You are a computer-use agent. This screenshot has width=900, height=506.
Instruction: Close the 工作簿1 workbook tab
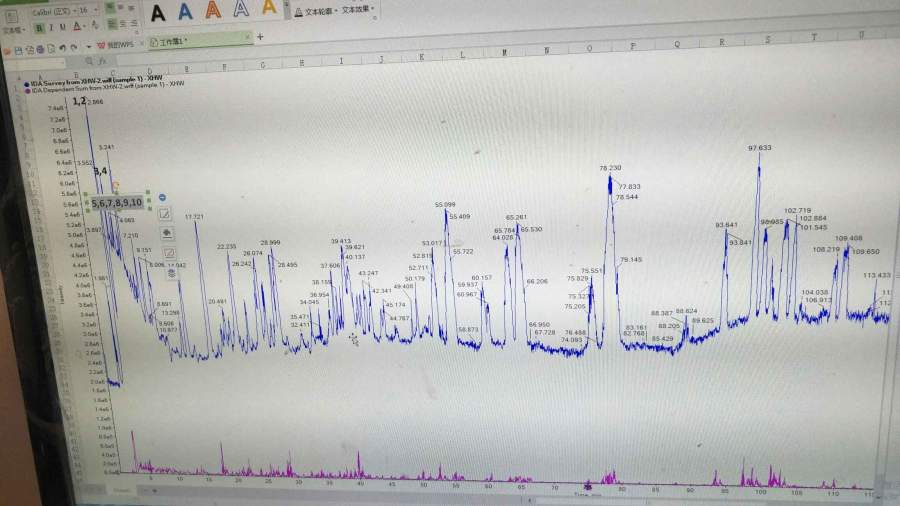click(x=248, y=36)
